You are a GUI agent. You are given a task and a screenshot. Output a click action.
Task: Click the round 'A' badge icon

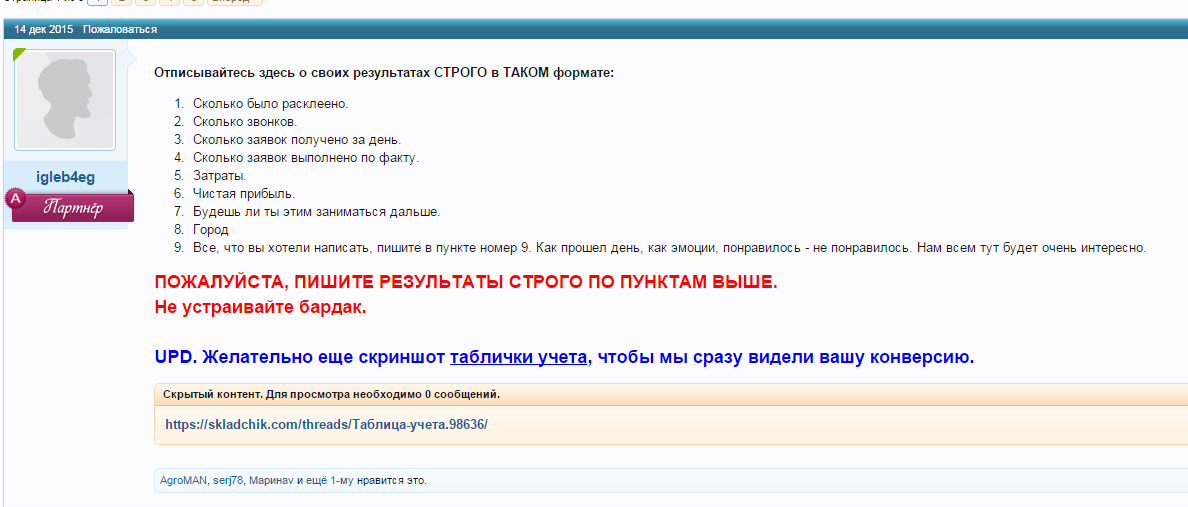coord(16,199)
